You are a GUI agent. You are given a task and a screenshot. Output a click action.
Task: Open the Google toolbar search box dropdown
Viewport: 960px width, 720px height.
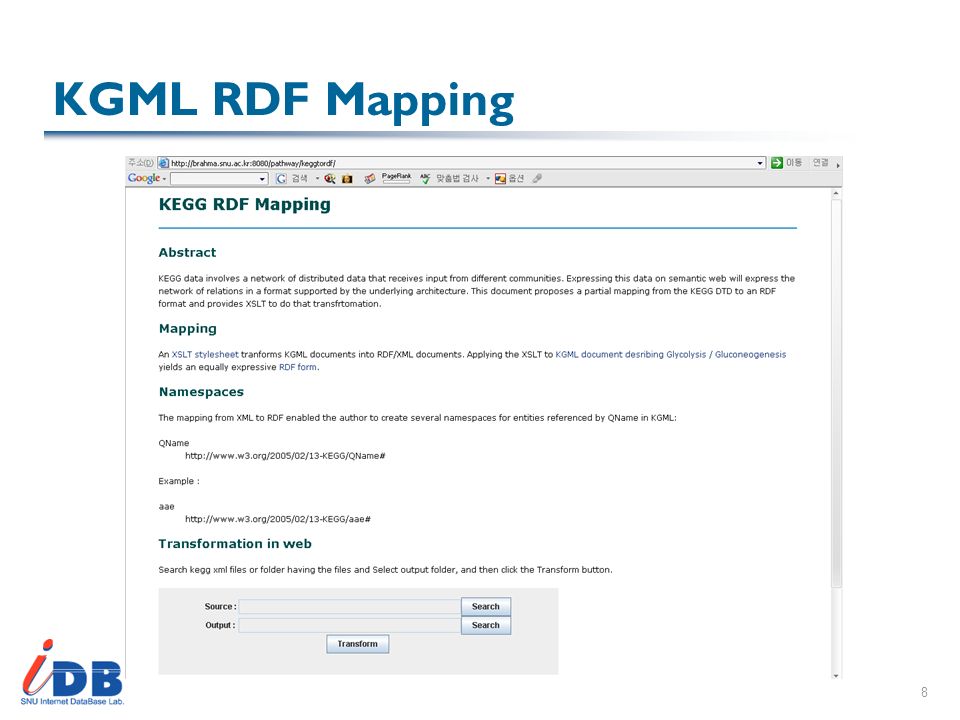point(262,179)
